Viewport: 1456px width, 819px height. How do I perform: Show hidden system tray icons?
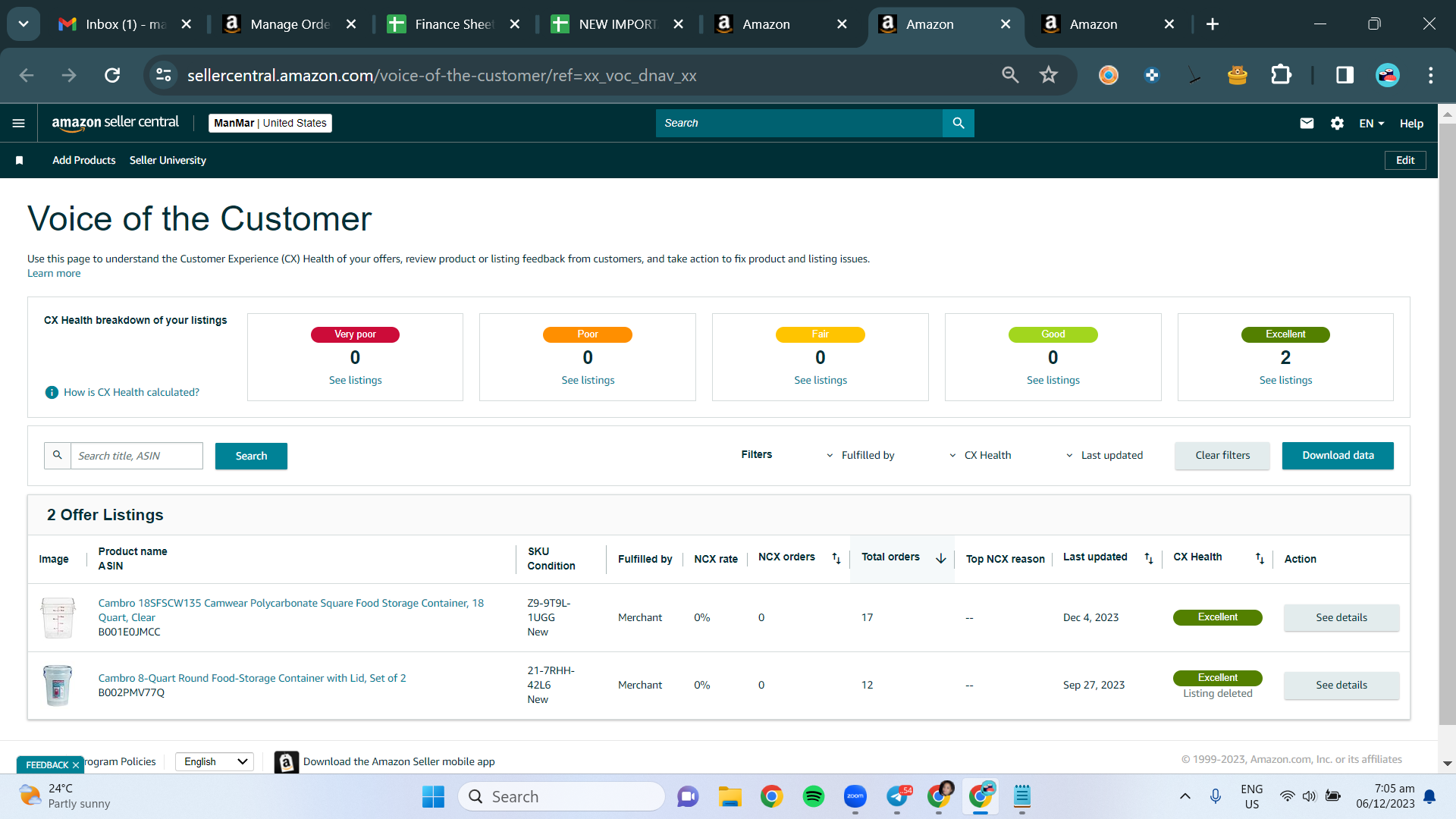click(1185, 796)
